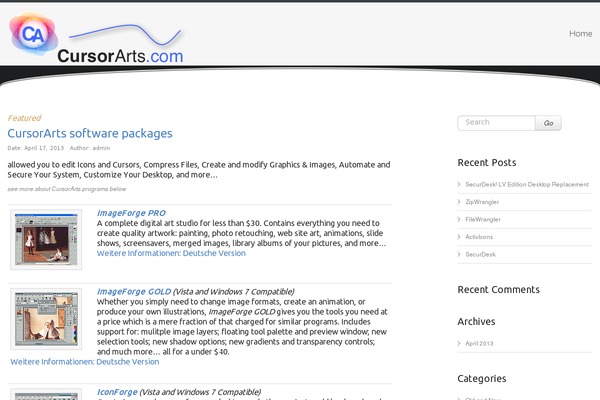Image resolution: width=600 pixels, height=400 pixels.
Task: Click the CA logo icon
Action: (34, 34)
